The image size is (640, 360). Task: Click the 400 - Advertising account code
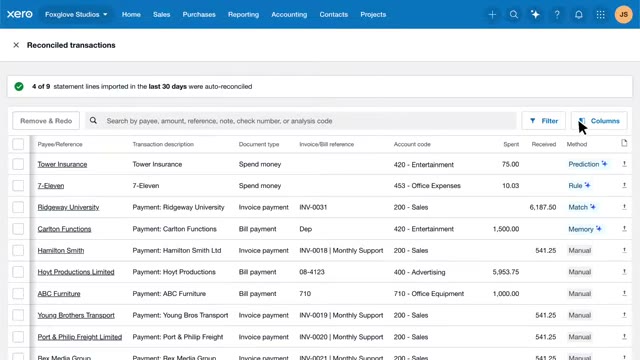click(x=419, y=272)
